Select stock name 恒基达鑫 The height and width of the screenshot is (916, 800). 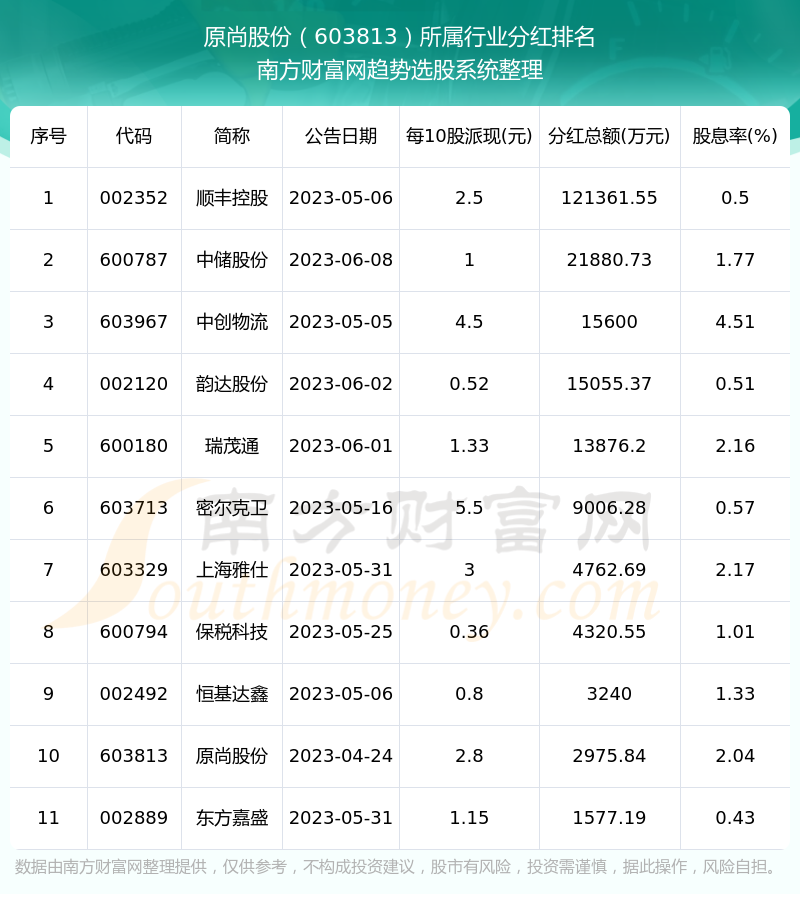pyautogui.click(x=232, y=694)
